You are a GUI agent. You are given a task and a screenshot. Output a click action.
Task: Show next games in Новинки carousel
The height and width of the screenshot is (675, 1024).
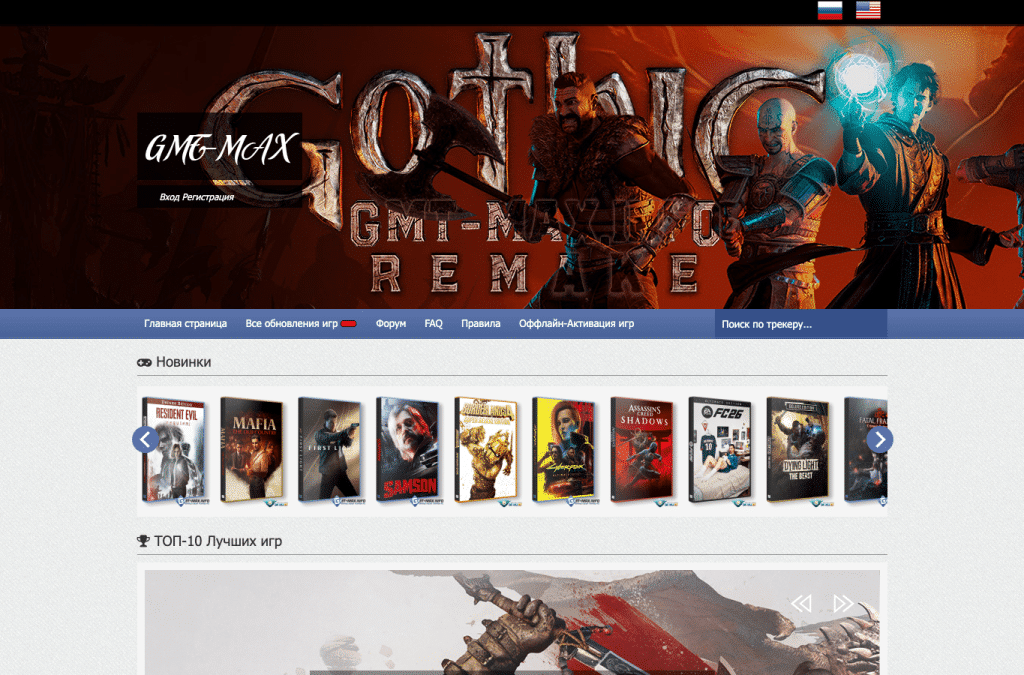[880, 439]
